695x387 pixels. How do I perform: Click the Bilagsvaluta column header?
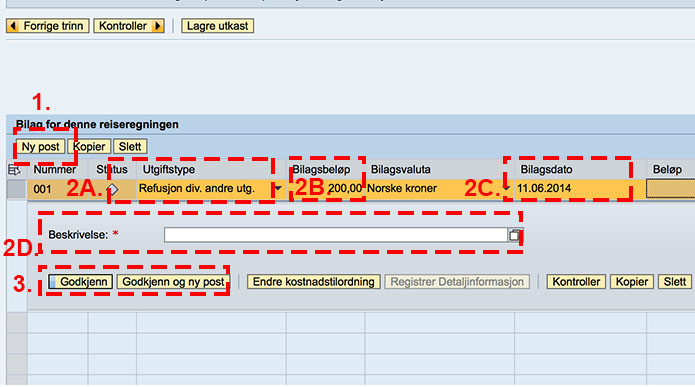[x=400, y=170]
